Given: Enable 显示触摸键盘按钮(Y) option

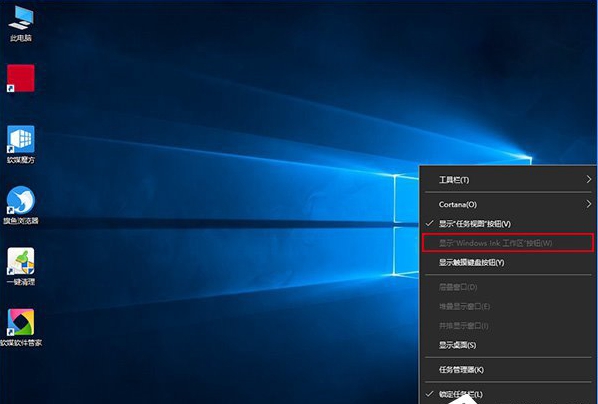Looking at the screenshot, I should (508, 262).
